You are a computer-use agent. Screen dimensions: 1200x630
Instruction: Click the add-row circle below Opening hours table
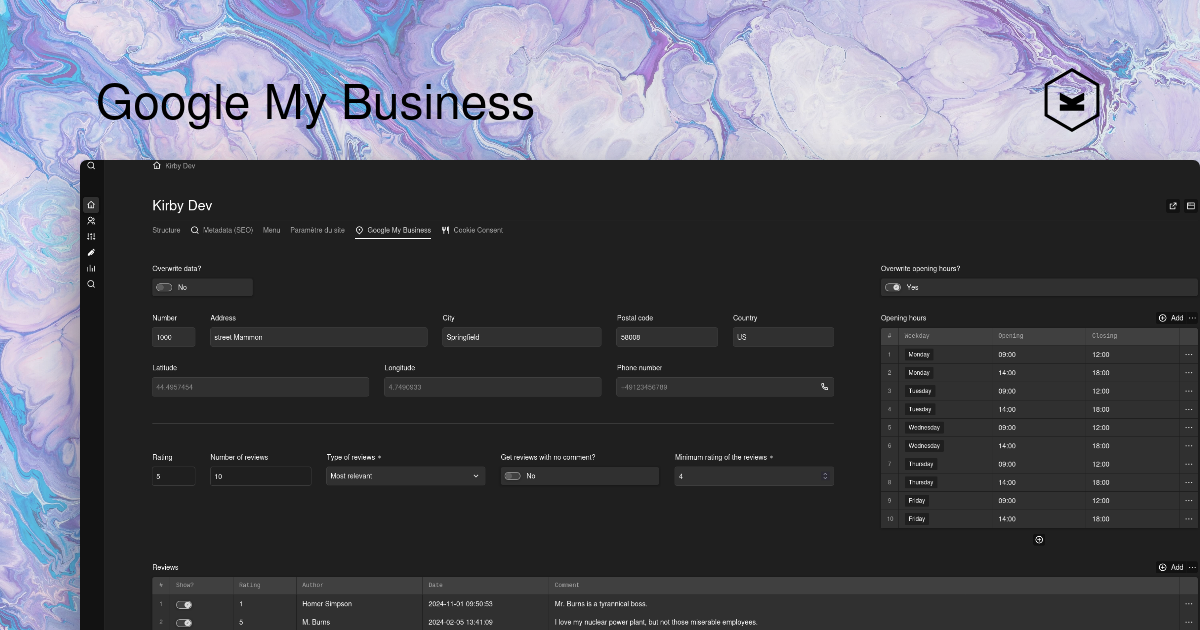[x=1039, y=539]
